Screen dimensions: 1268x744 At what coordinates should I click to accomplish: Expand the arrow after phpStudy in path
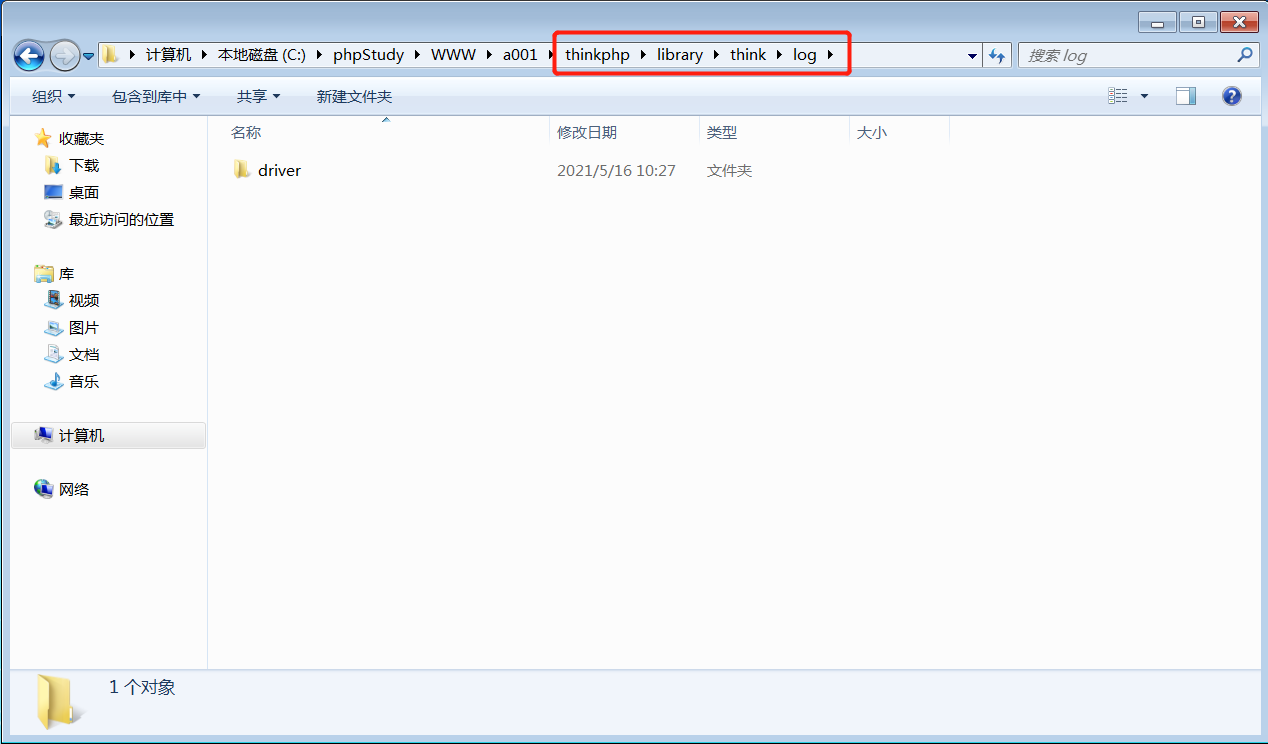point(417,55)
